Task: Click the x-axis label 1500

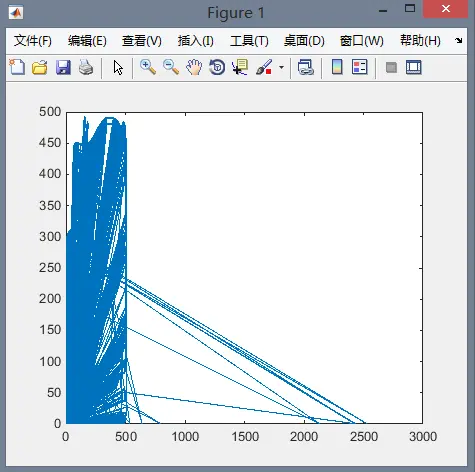Action: 245,437
